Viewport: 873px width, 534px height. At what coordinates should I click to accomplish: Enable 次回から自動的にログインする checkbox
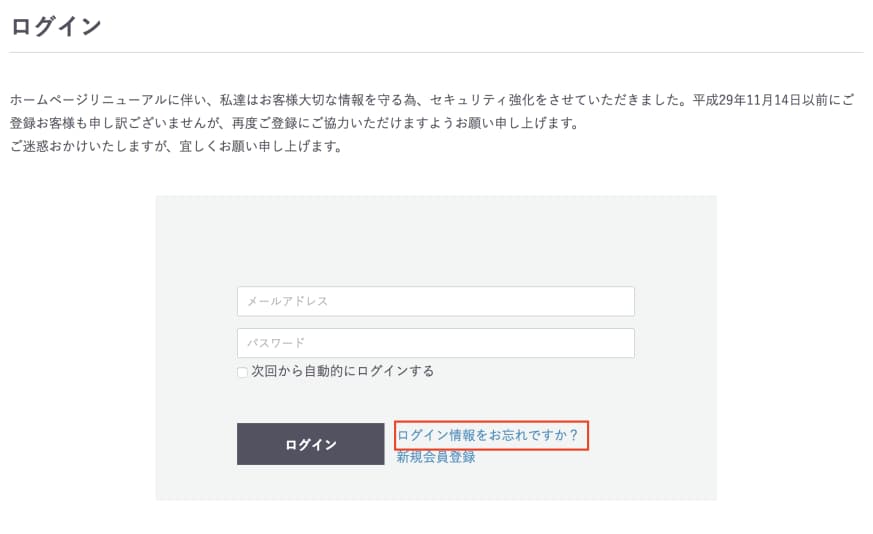pos(242,372)
